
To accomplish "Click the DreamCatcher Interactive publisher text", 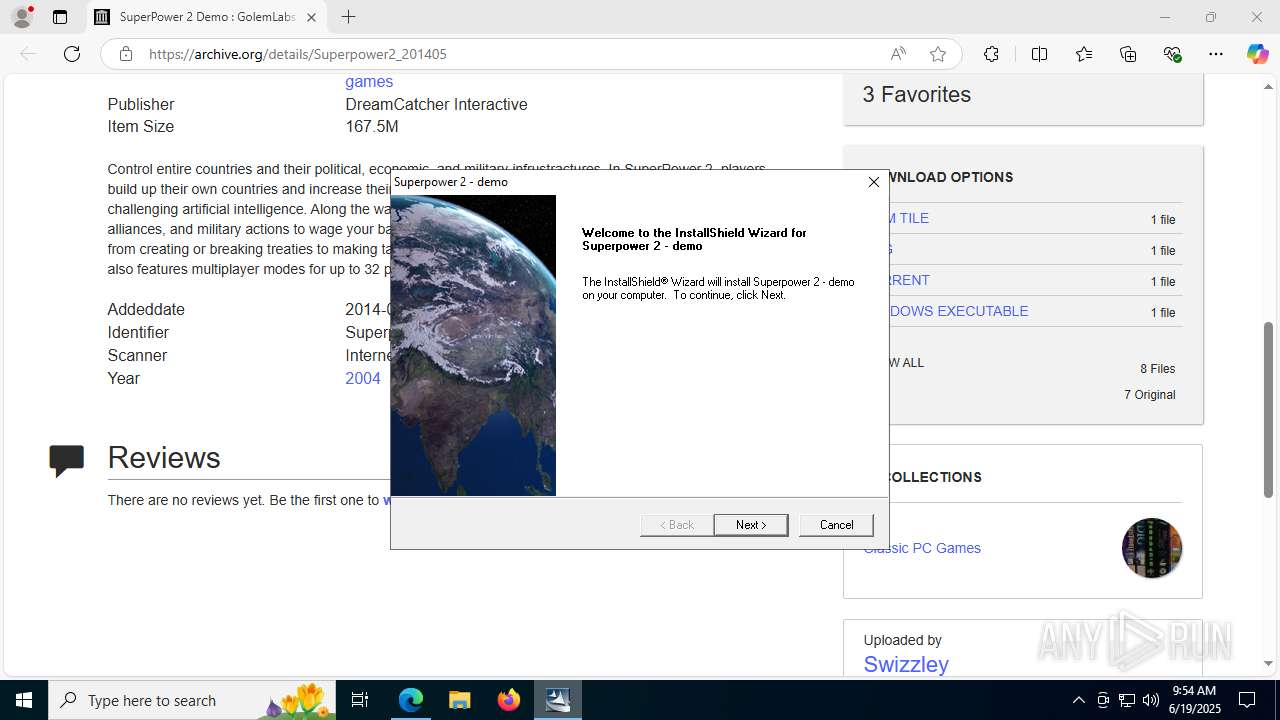I will click(x=436, y=104).
